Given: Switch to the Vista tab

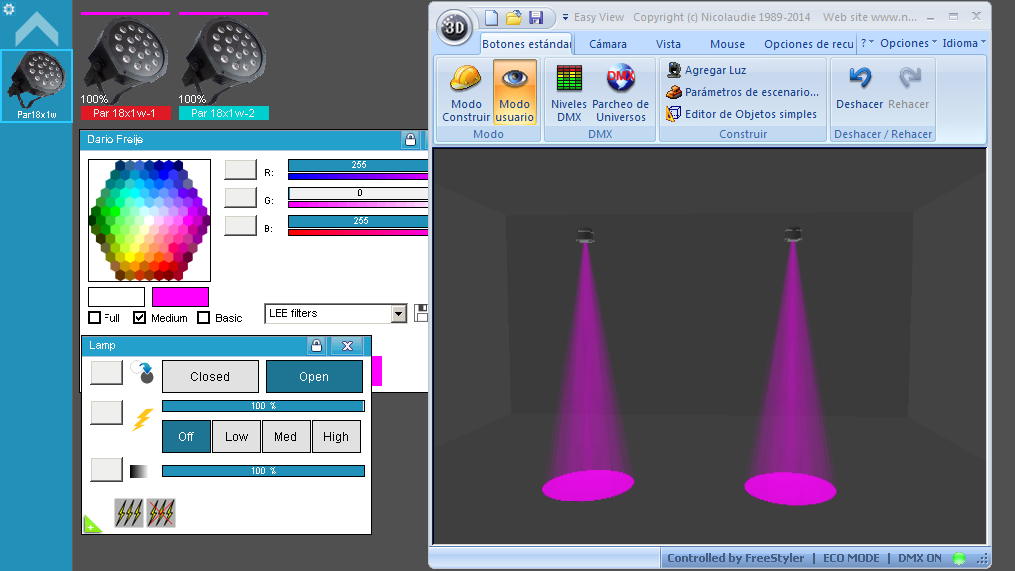Looking at the screenshot, I should tap(668, 44).
